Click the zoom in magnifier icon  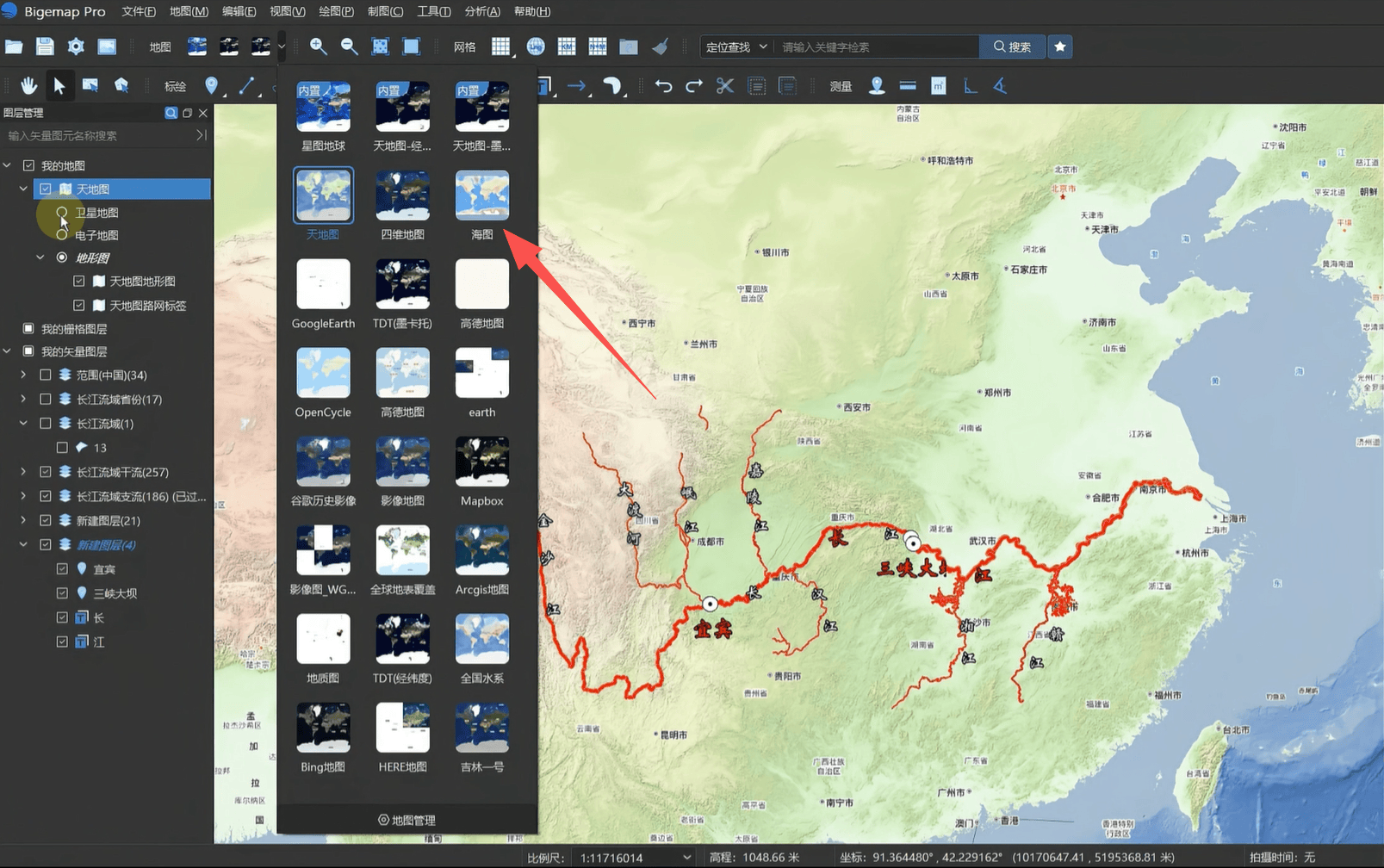click(x=318, y=46)
